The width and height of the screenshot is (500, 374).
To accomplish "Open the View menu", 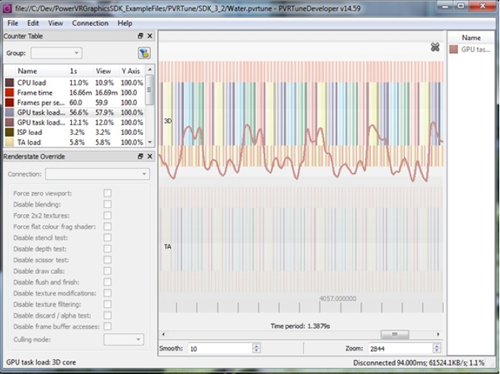I will (x=55, y=23).
